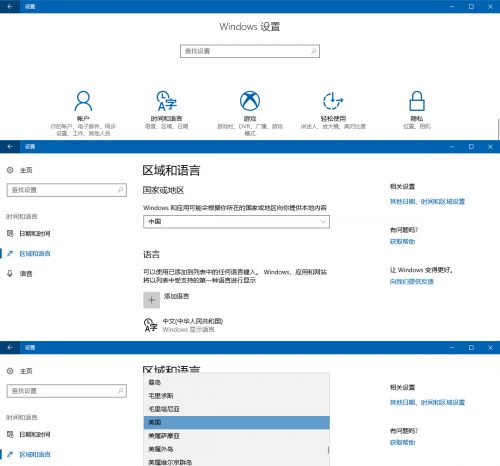Open the 时间和语言 settings icon
This screenshot has width=500, height=466.
166,101
